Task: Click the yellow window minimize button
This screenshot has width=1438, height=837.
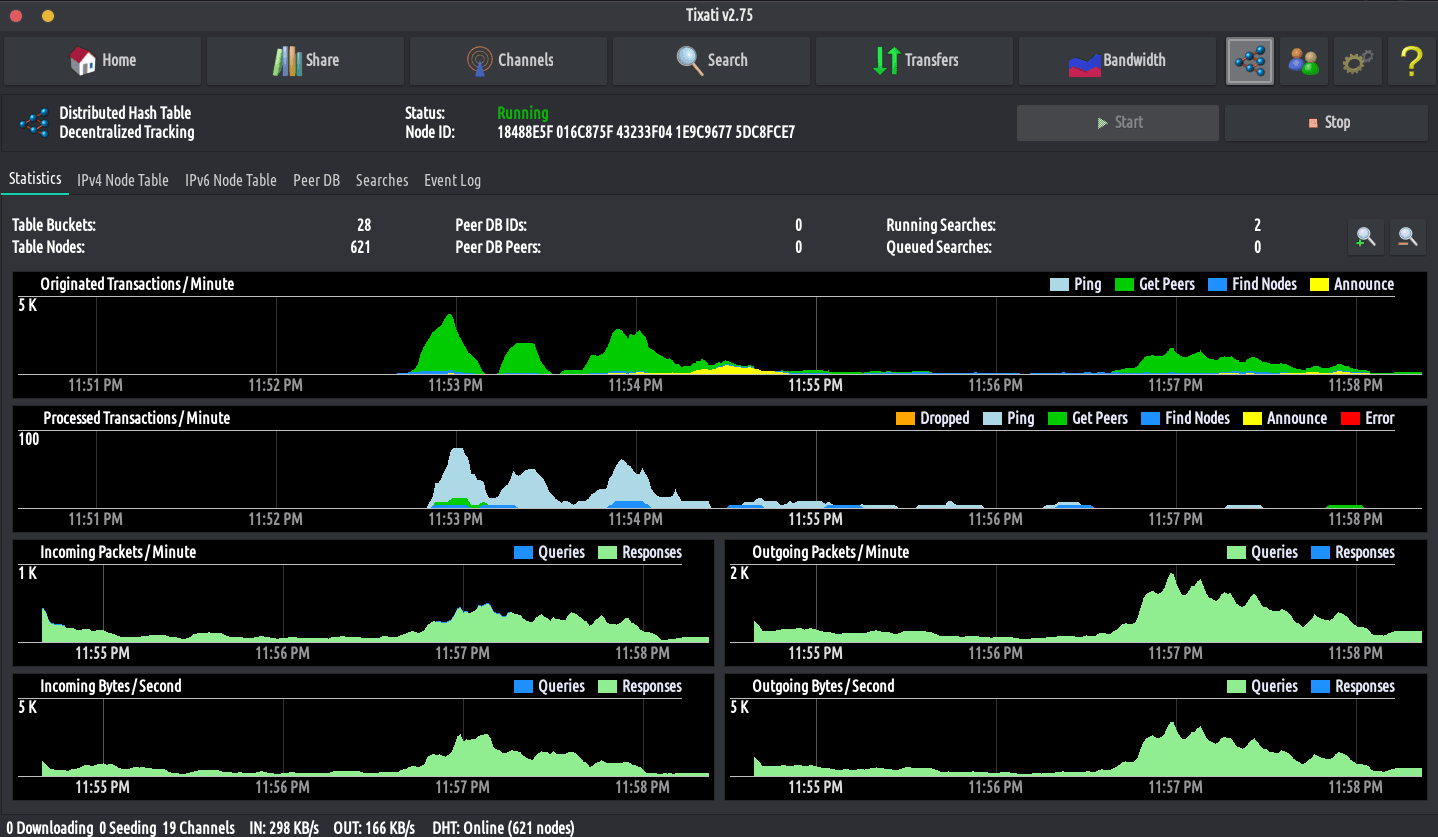Action: pyautogui.click(x=48, y=16)
